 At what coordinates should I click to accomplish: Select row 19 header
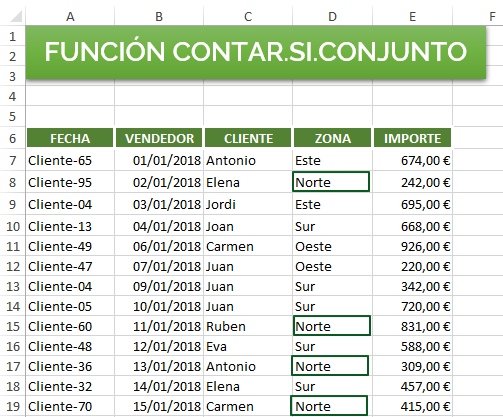tap(12, 406)
